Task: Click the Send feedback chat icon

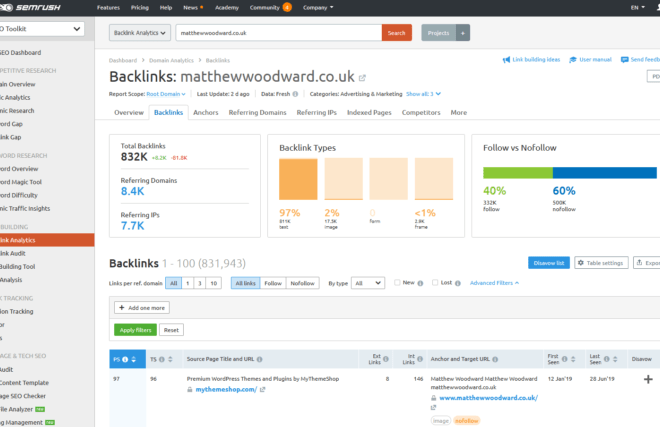Action: click(x=625, y=60)
